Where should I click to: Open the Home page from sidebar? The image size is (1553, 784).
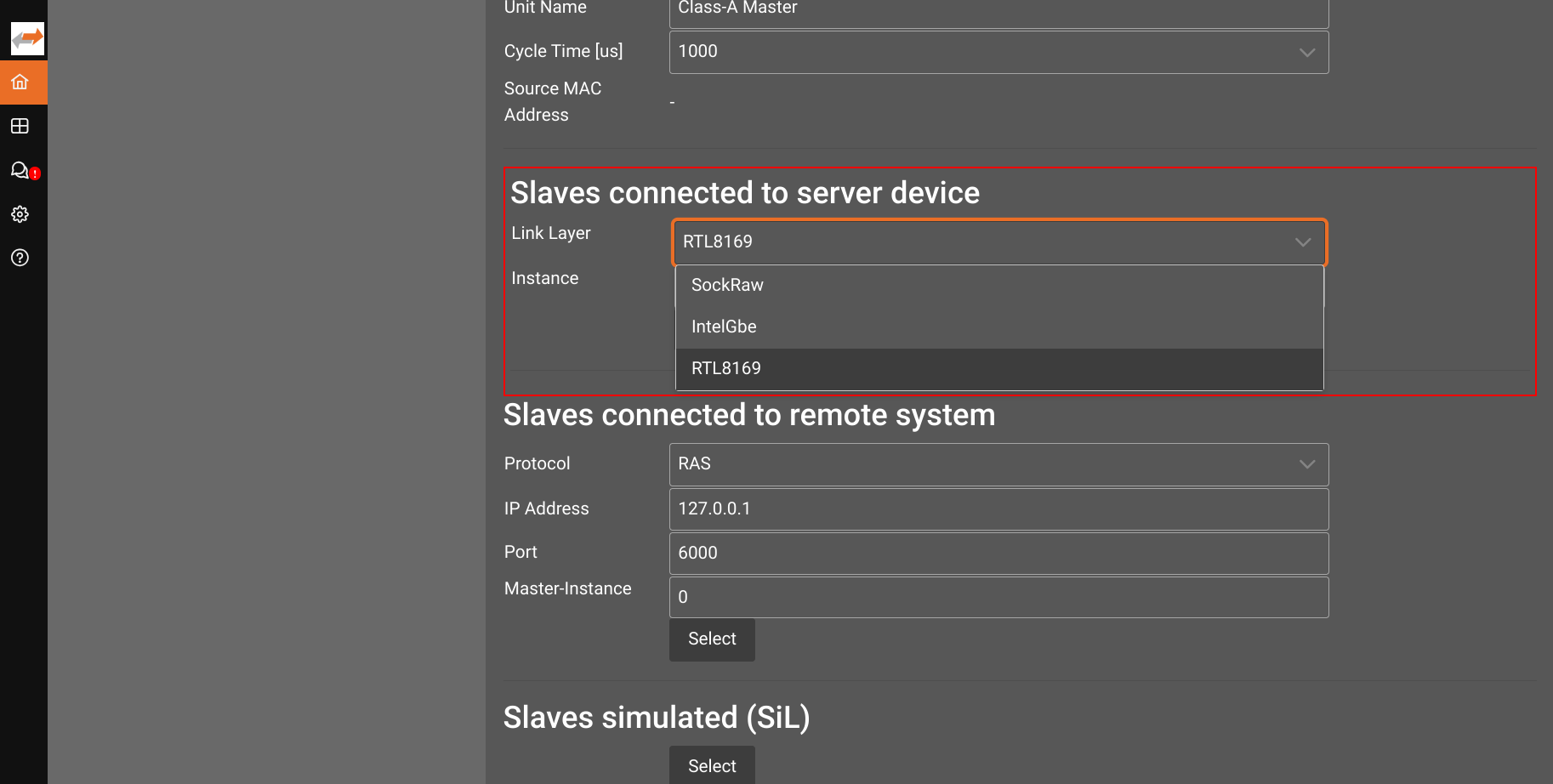point(20,82)
